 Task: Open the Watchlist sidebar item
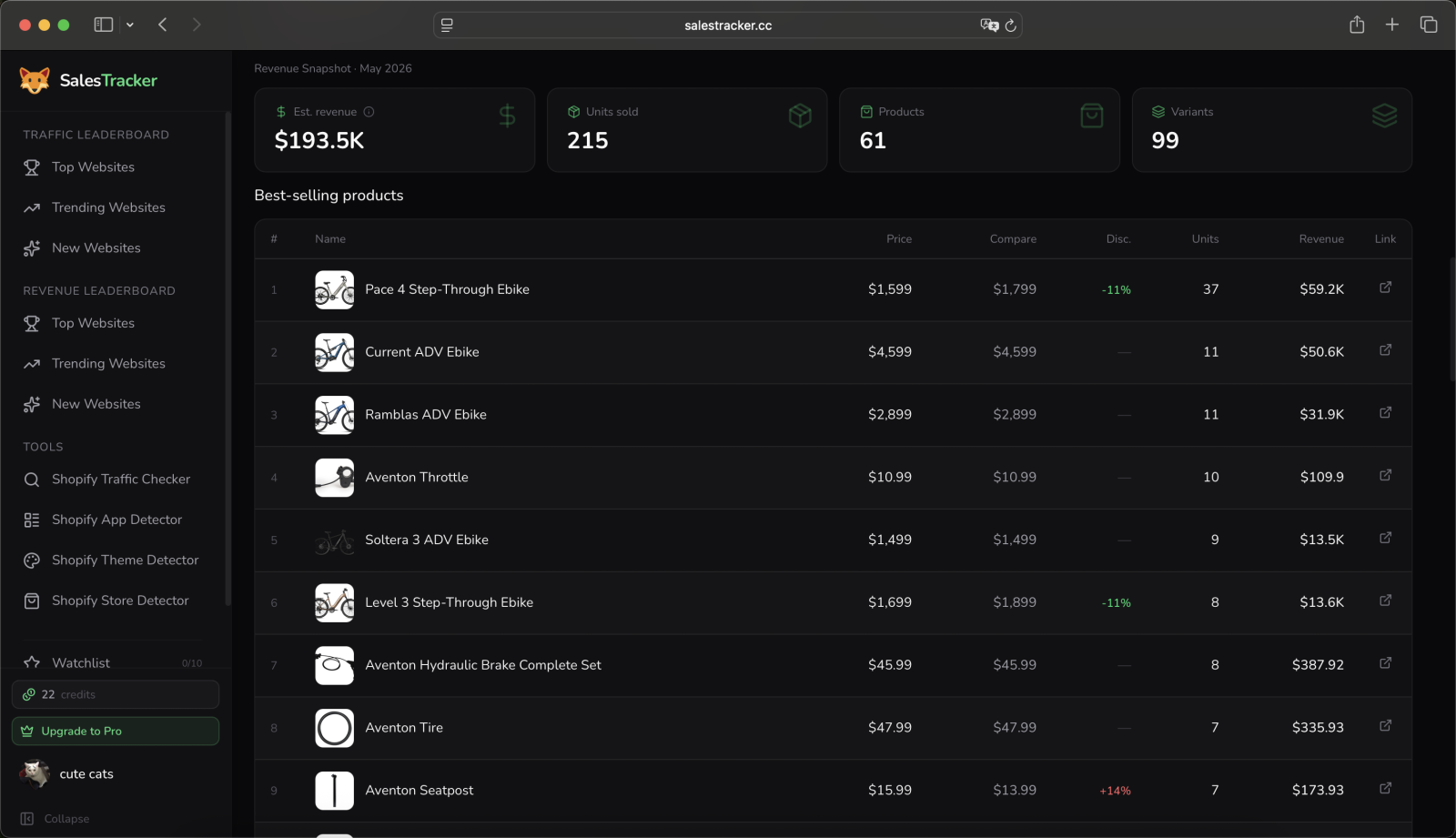click(114, 662)
